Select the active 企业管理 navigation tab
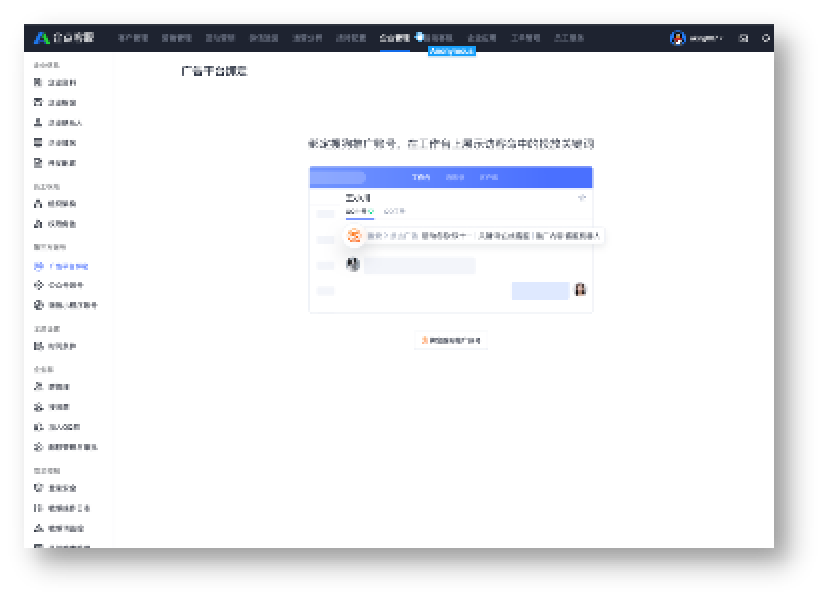Image resolution: width=830 pixels, height=602 pixels. coord(395,38)
